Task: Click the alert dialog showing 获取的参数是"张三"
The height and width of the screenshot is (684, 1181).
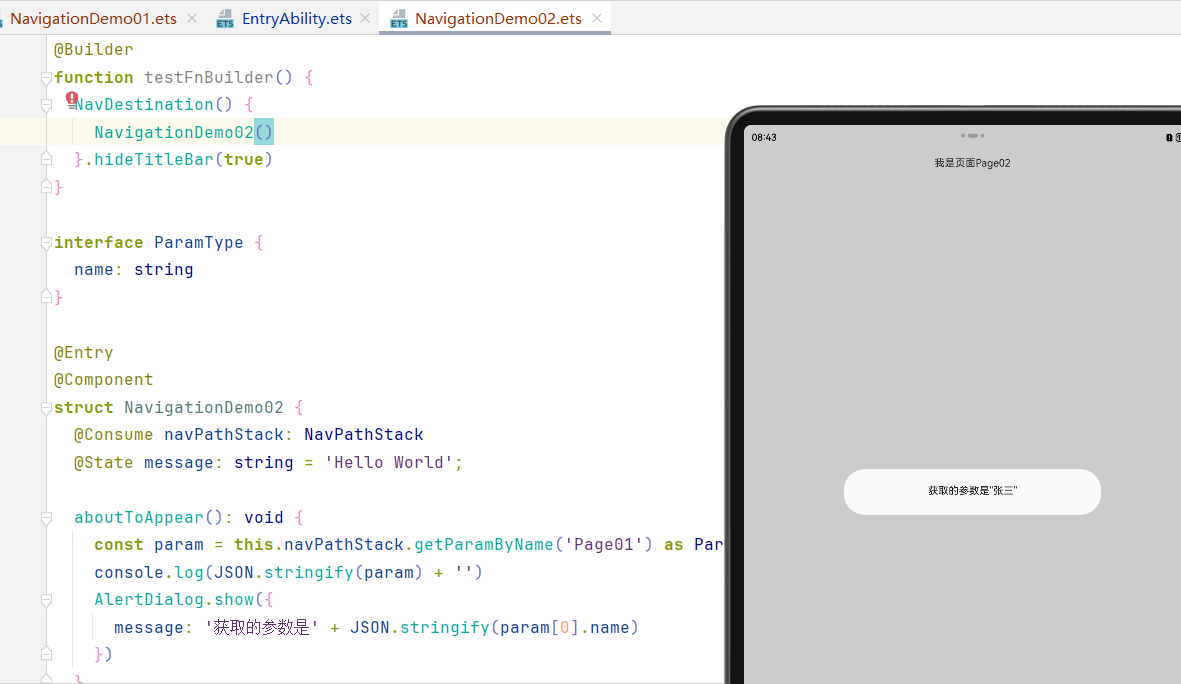Action: 971,491
